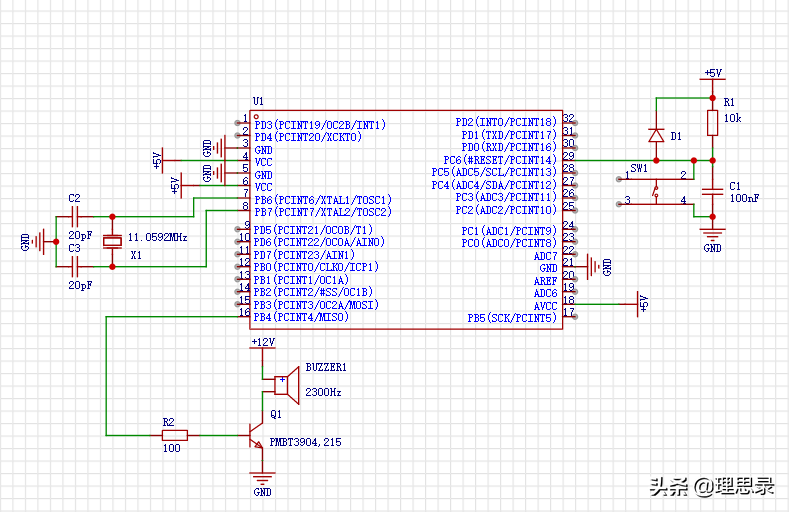
Task: Select the PMBT3904,215 part label
Action: (x=305, y=442)
